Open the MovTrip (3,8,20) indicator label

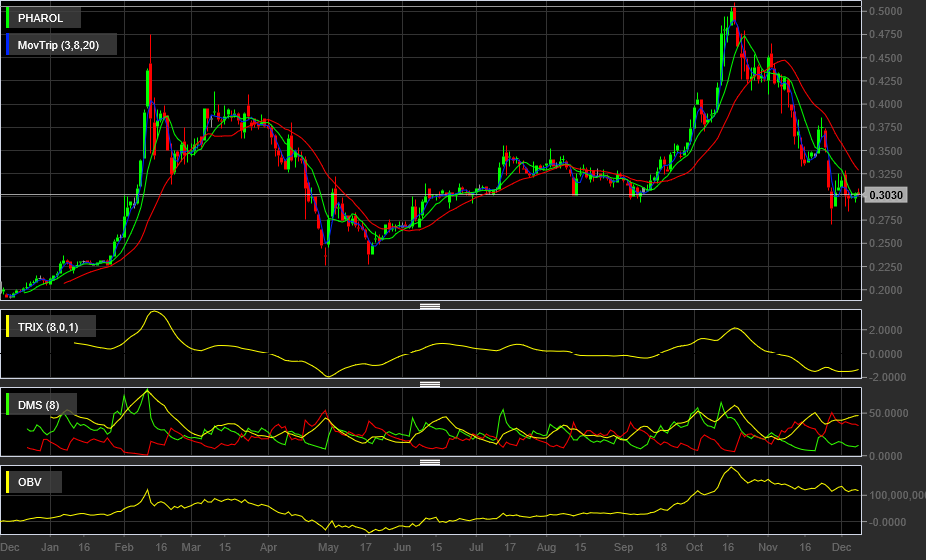pyautogui.click(x=58, y=45)
